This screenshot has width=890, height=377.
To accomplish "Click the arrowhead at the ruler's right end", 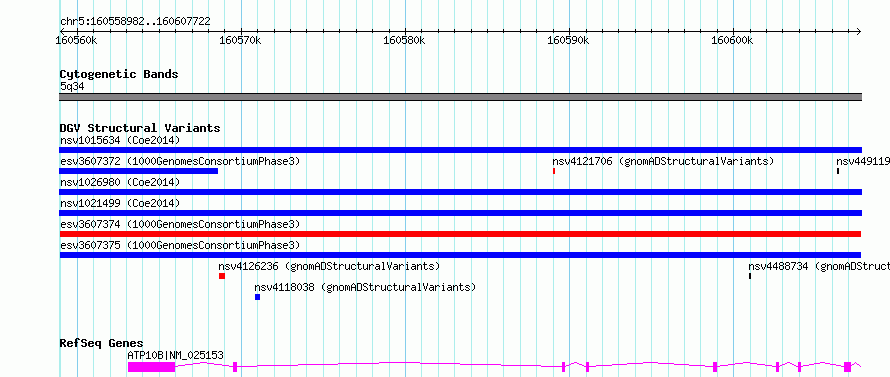I will coord(858,31).
